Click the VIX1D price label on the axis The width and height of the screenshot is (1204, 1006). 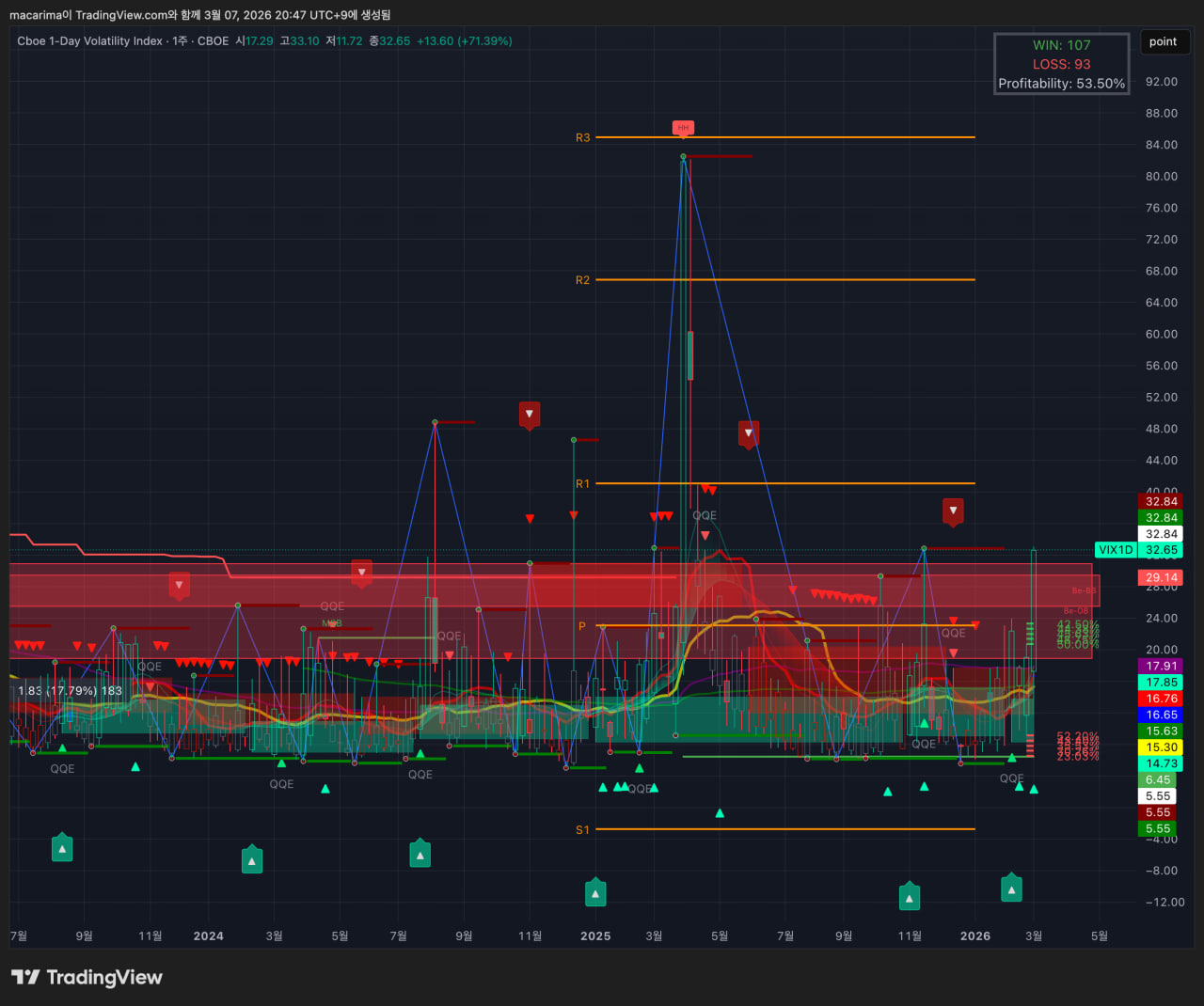[x=1116, y=550]
